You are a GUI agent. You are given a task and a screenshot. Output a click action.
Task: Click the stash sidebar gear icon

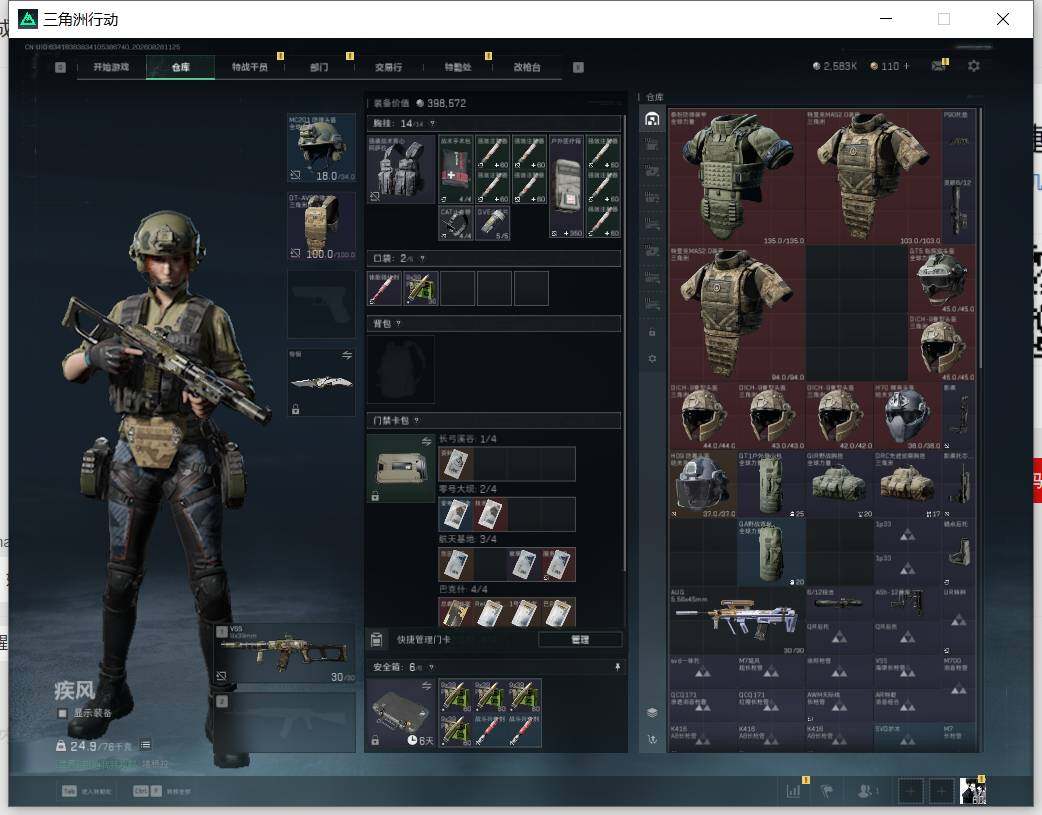pos(652,358)
